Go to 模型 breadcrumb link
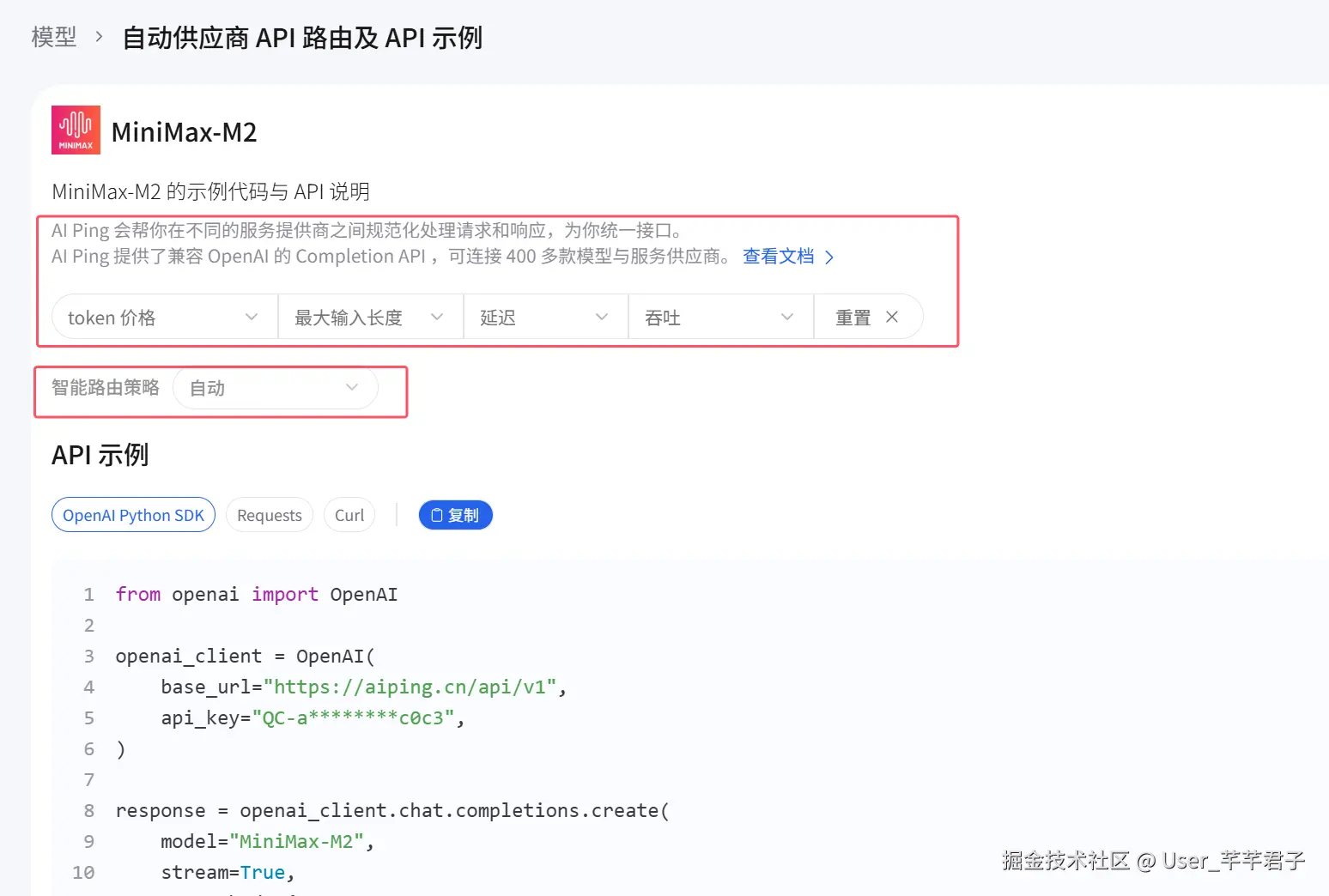The height and width of the screenshot is (896, 1329). pyautogui.click(x=54, y=37)
